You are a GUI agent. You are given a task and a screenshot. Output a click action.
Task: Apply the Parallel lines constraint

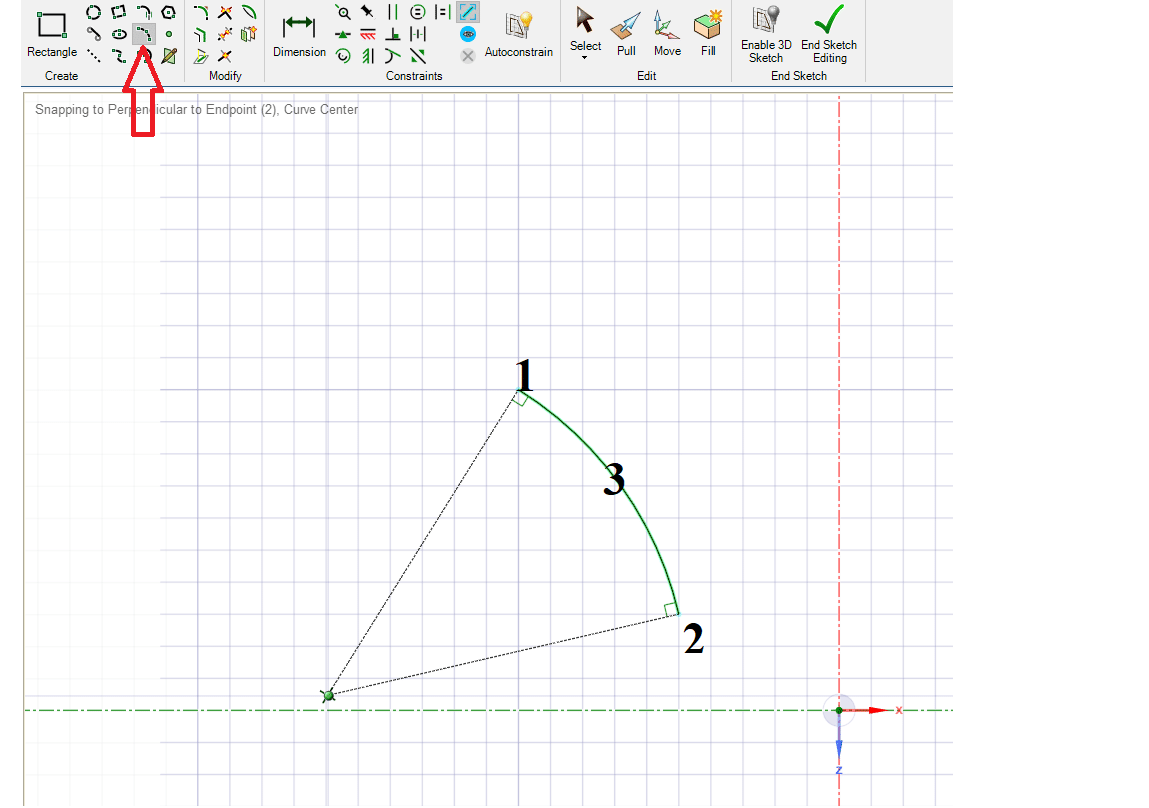click(392, 12)
